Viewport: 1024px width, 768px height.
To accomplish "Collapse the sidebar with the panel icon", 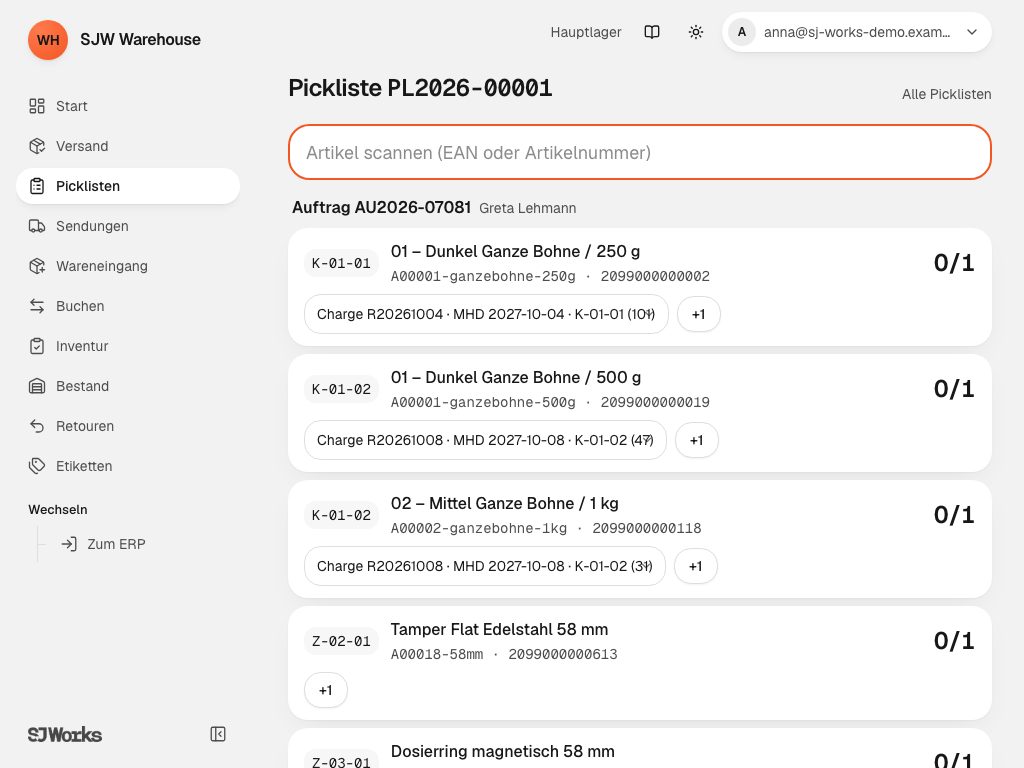I will pos(218,734).
